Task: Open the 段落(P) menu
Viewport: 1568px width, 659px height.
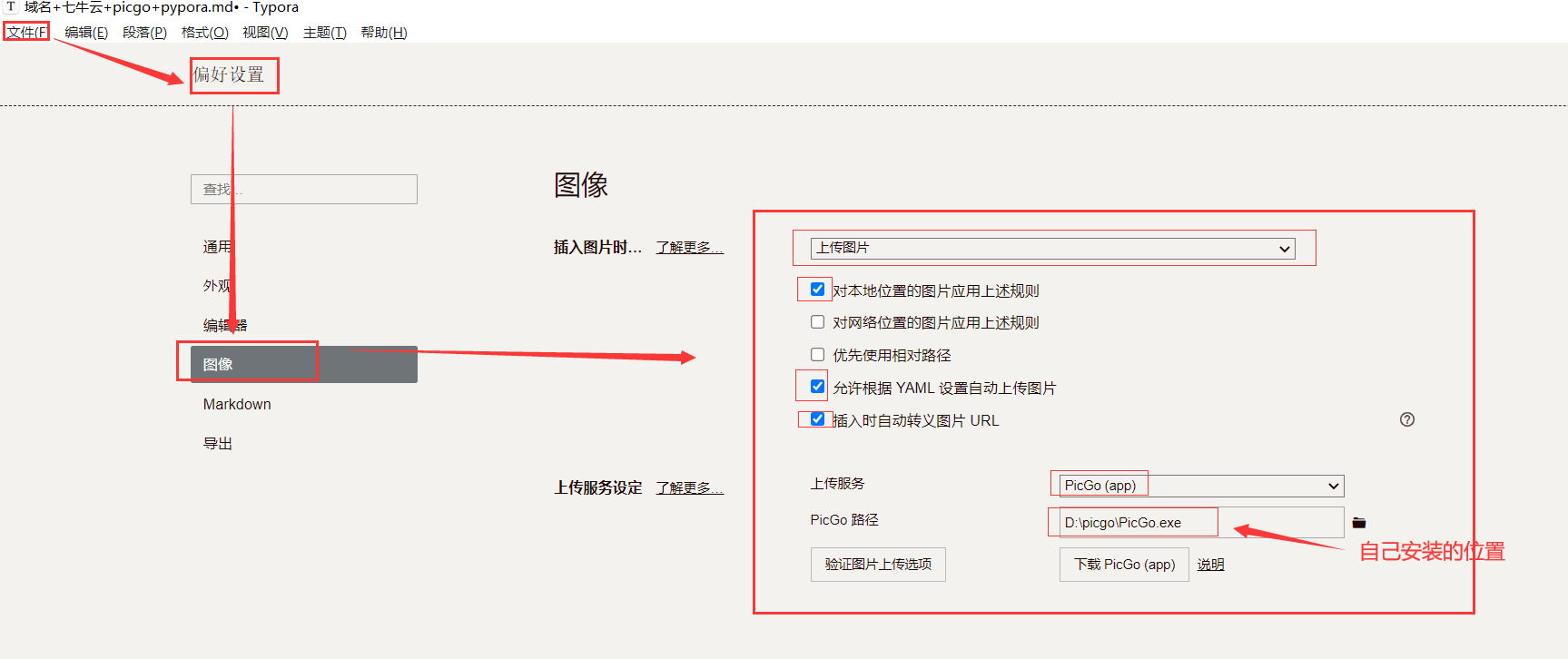Action: click(x=144, y=33)
